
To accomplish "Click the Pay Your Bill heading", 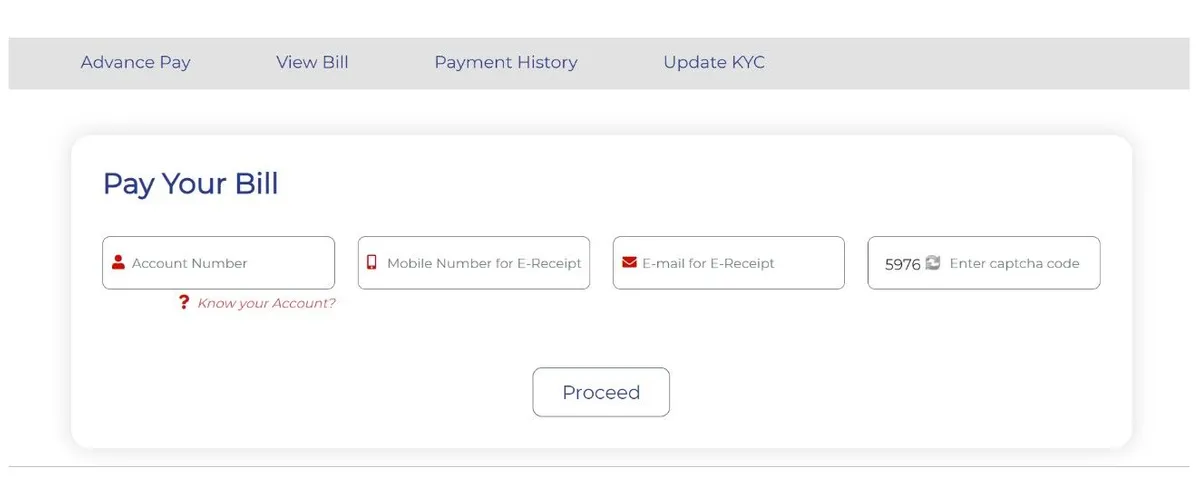I will 190,184.
